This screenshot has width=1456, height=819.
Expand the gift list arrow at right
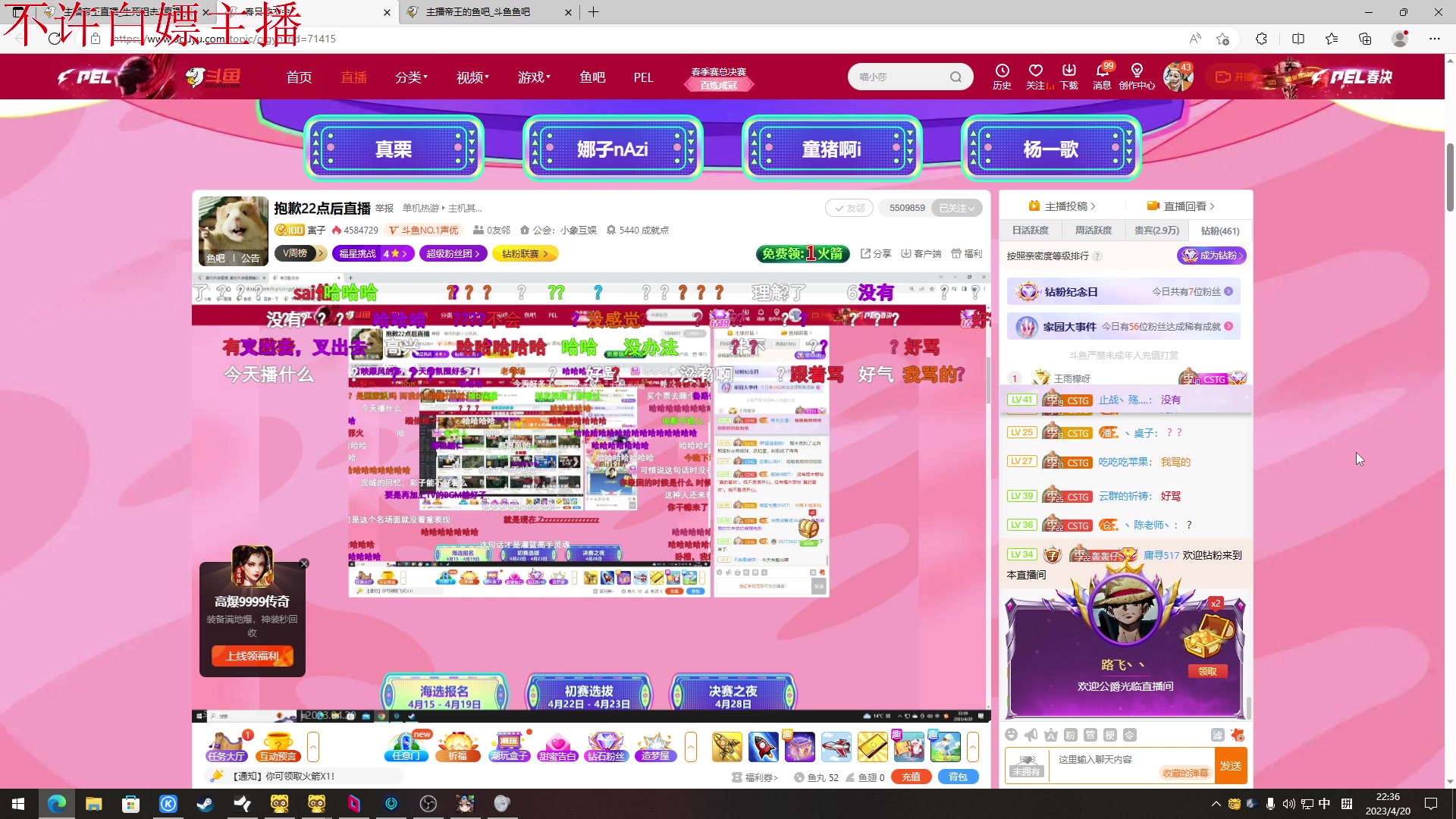(973, 747)
